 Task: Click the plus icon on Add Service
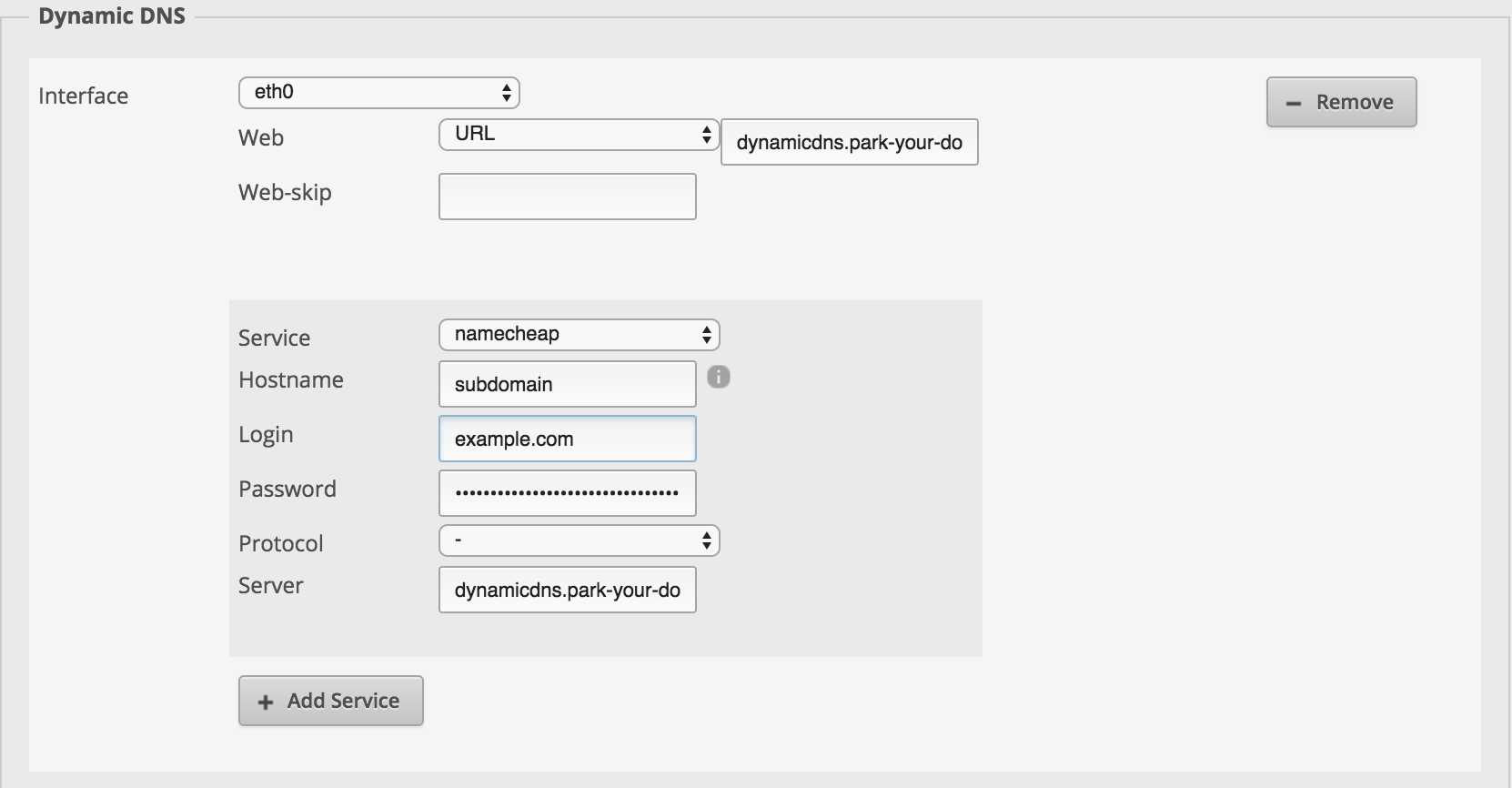pyautogui.click(x=265, y=702)
